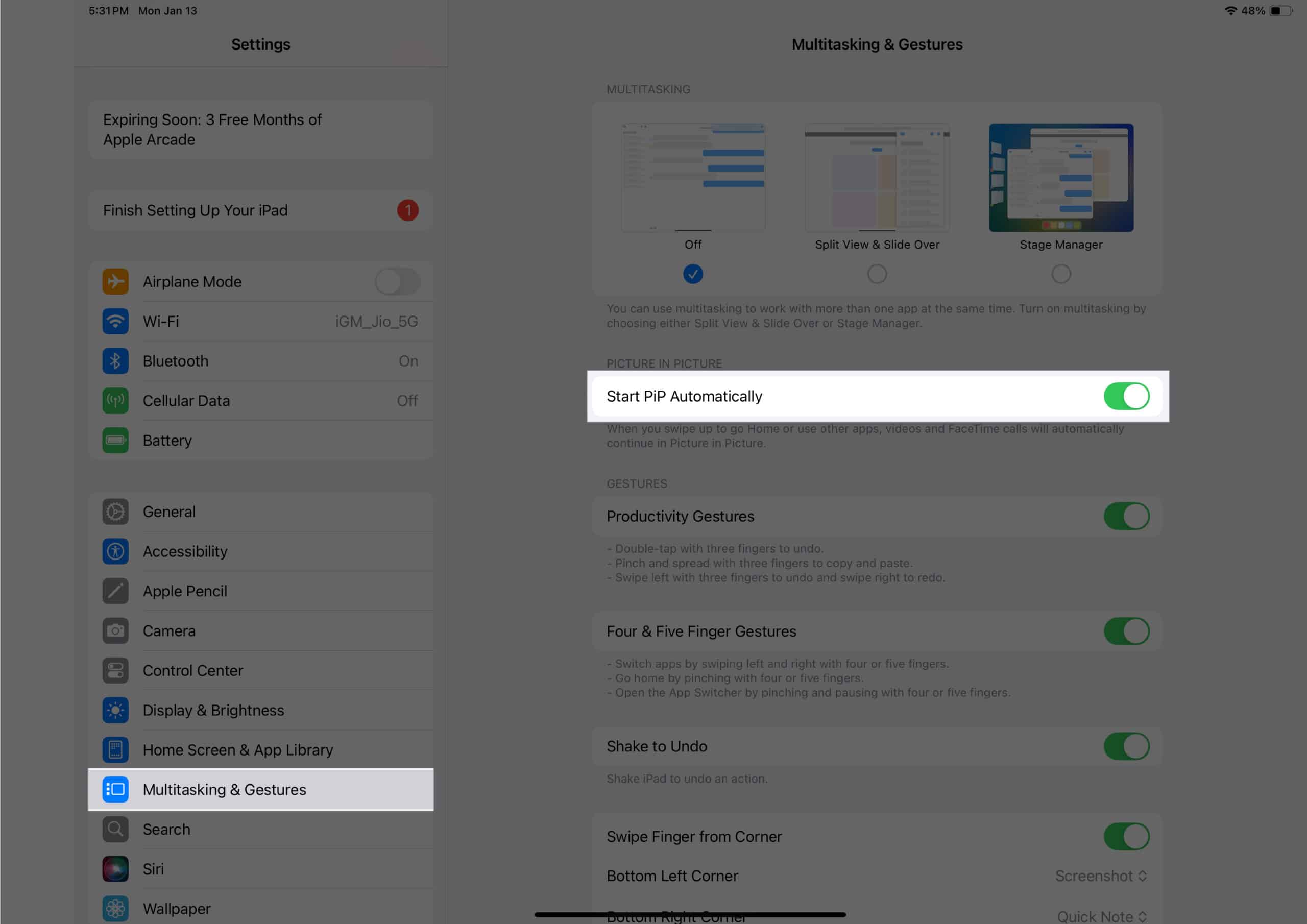Select Split View & Slide Over multitasking mode
This screenshot has height=924, width=1307.
(x=877, y=273)
